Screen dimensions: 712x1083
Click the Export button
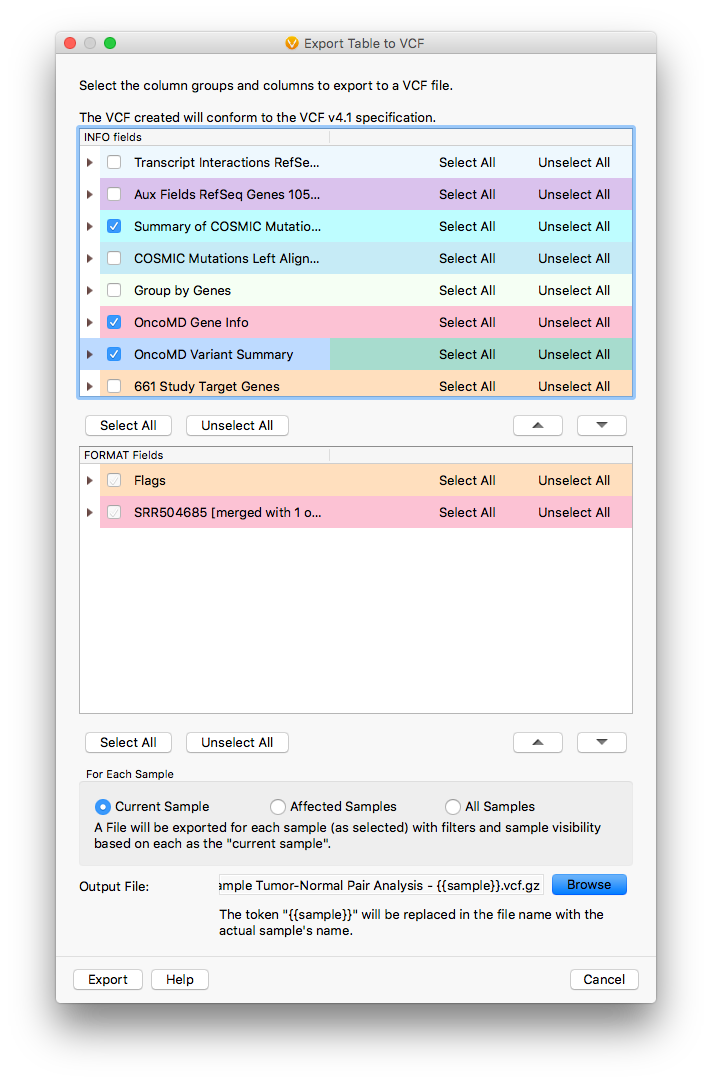(108, 979)
